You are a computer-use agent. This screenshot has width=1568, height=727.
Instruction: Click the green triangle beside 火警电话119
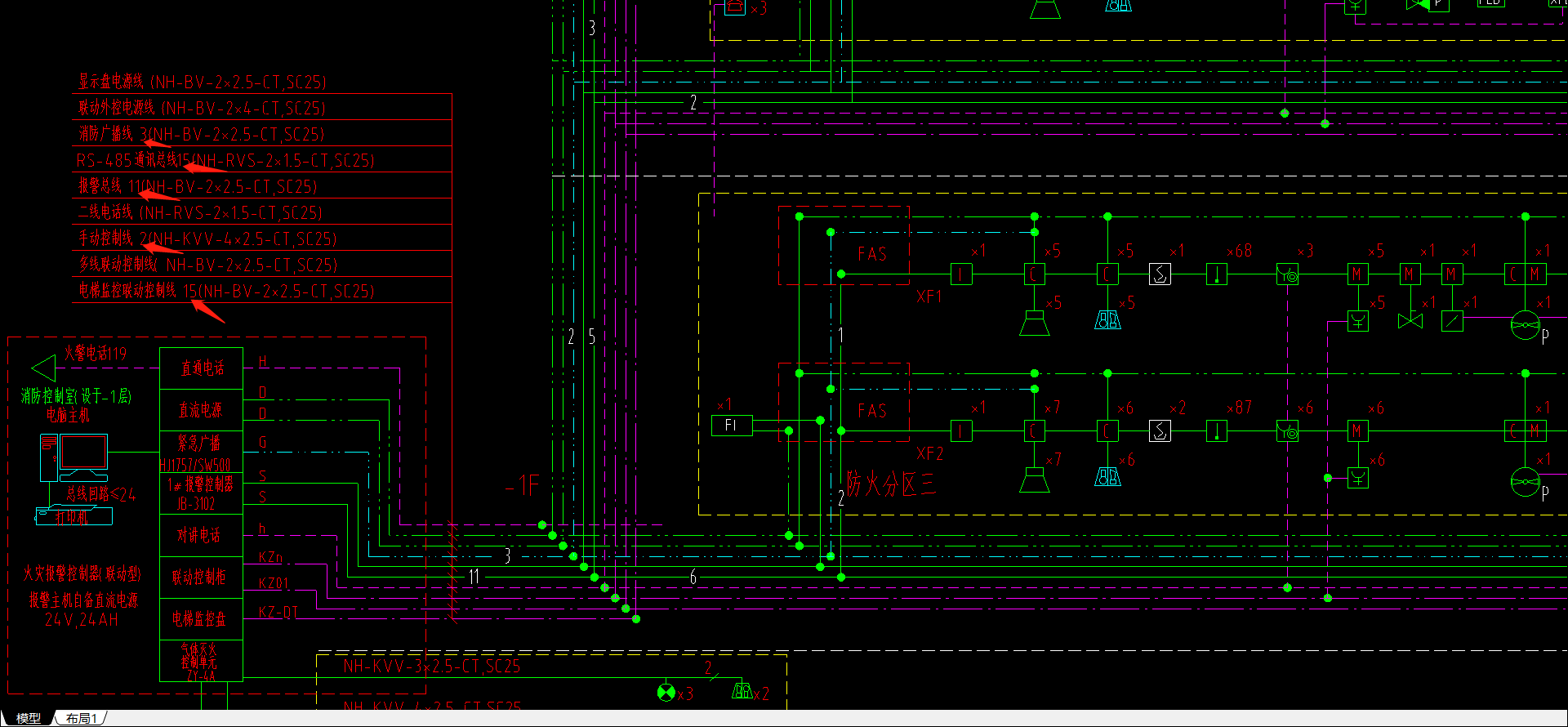pyautogui.click(x=43, y=368)
